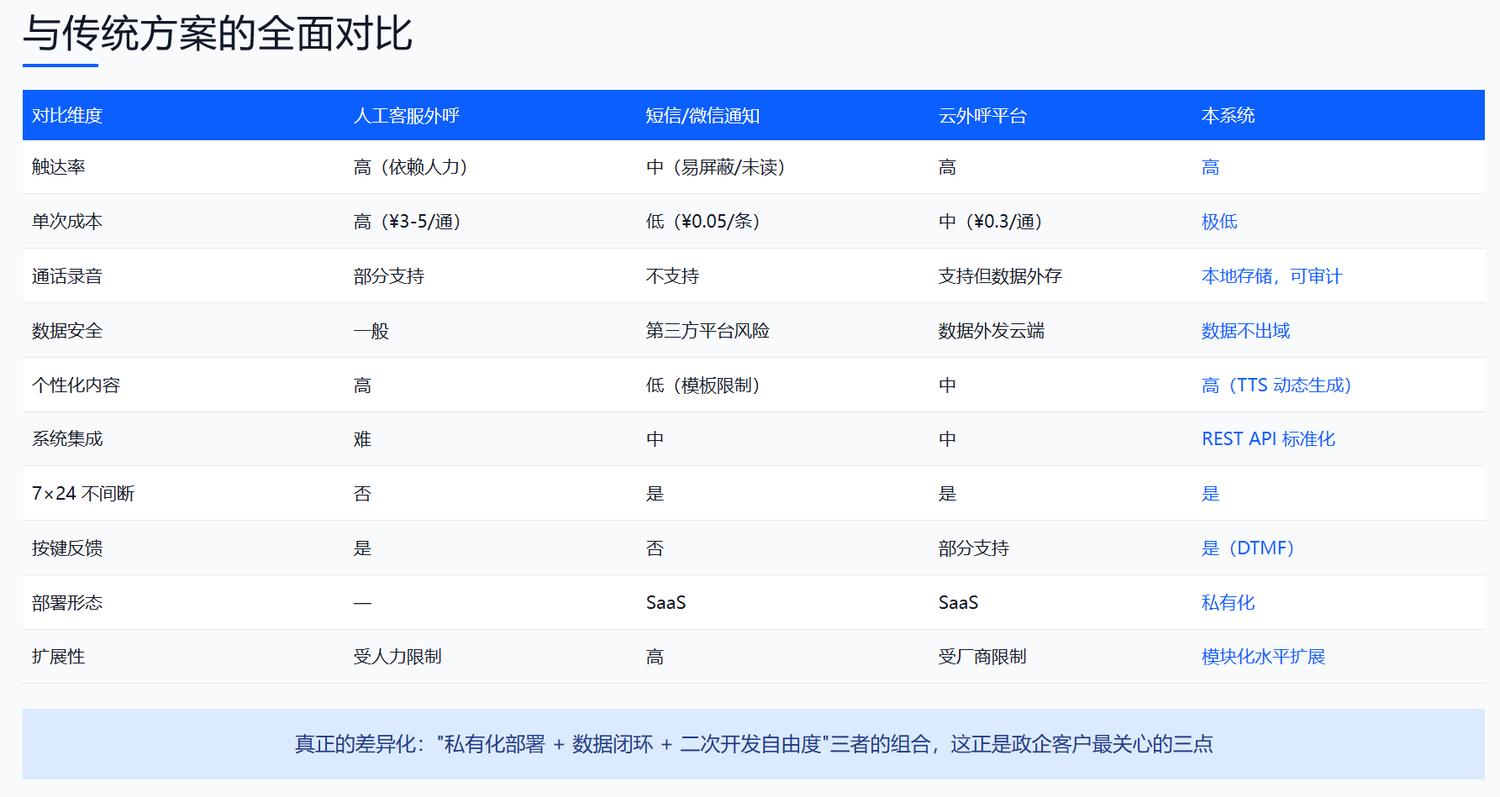The width and height of the screenshot is (1500, 797).
Task: Select the — dash in 部署形态 row
Action: pos(362,603)
